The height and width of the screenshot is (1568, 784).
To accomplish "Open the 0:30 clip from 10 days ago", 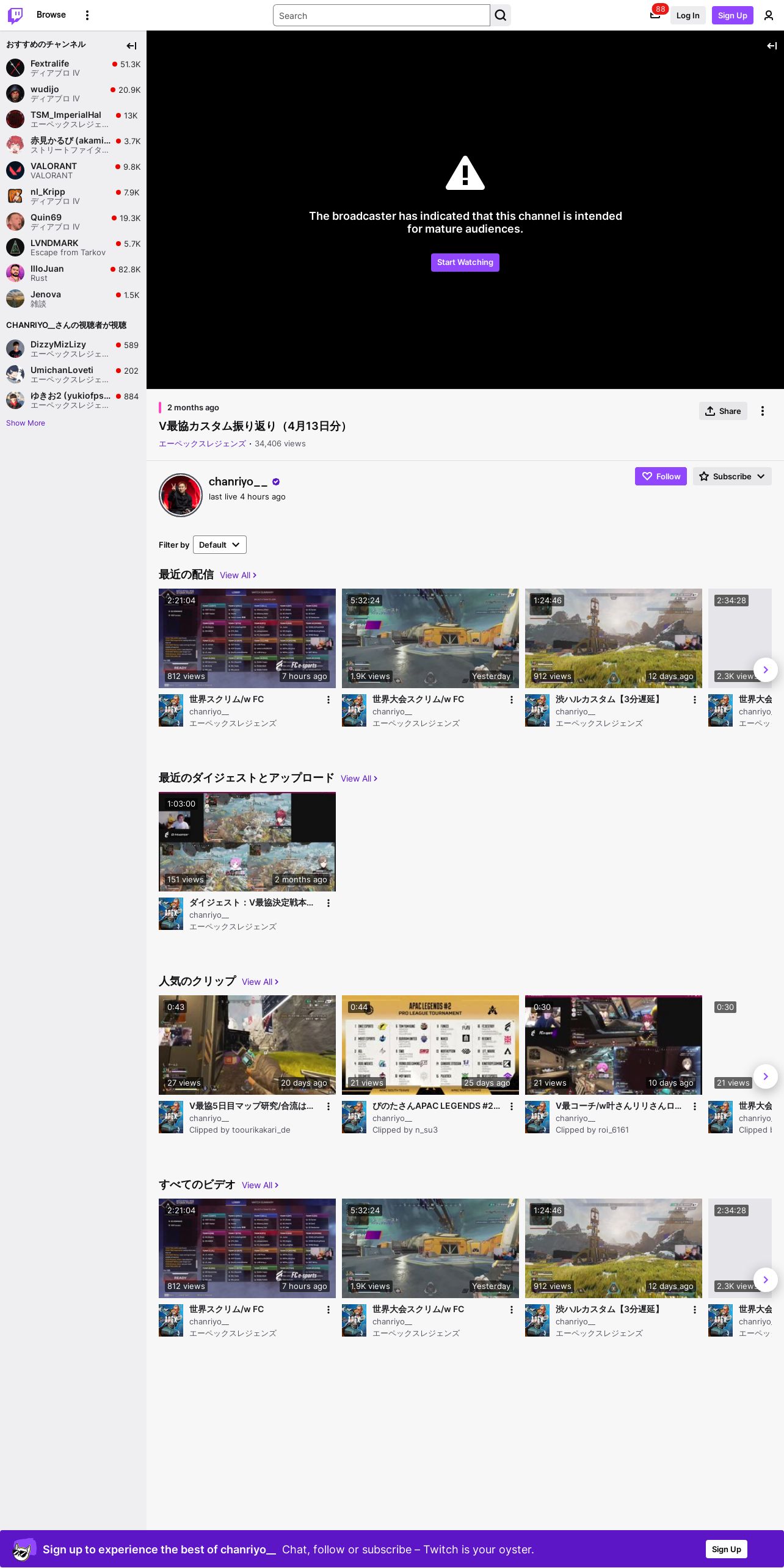I will pos(614,1045).
